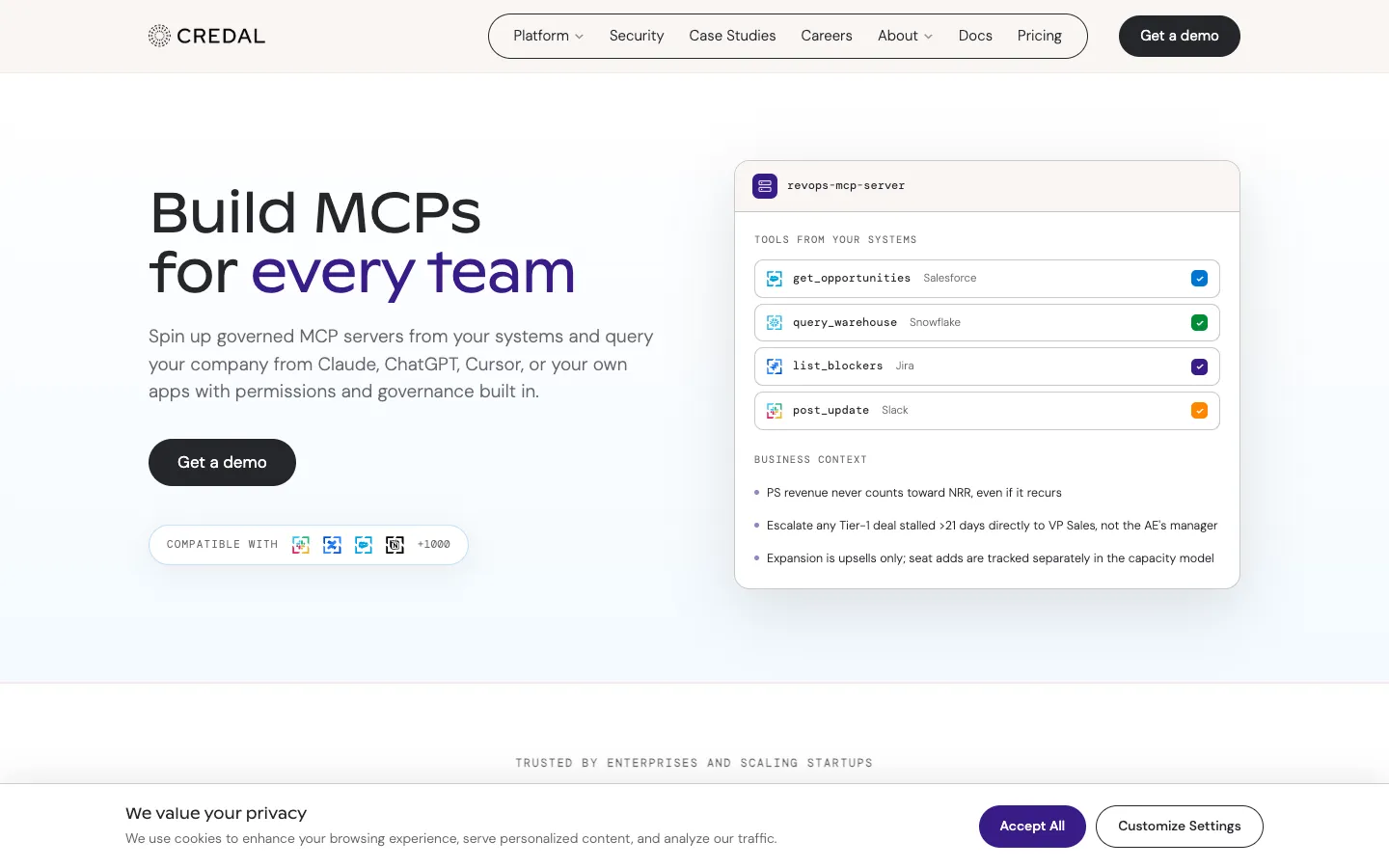Click the Salesforce icon in Compatible With
Screen dimensions: 1389x868
[x=364, y=545]
